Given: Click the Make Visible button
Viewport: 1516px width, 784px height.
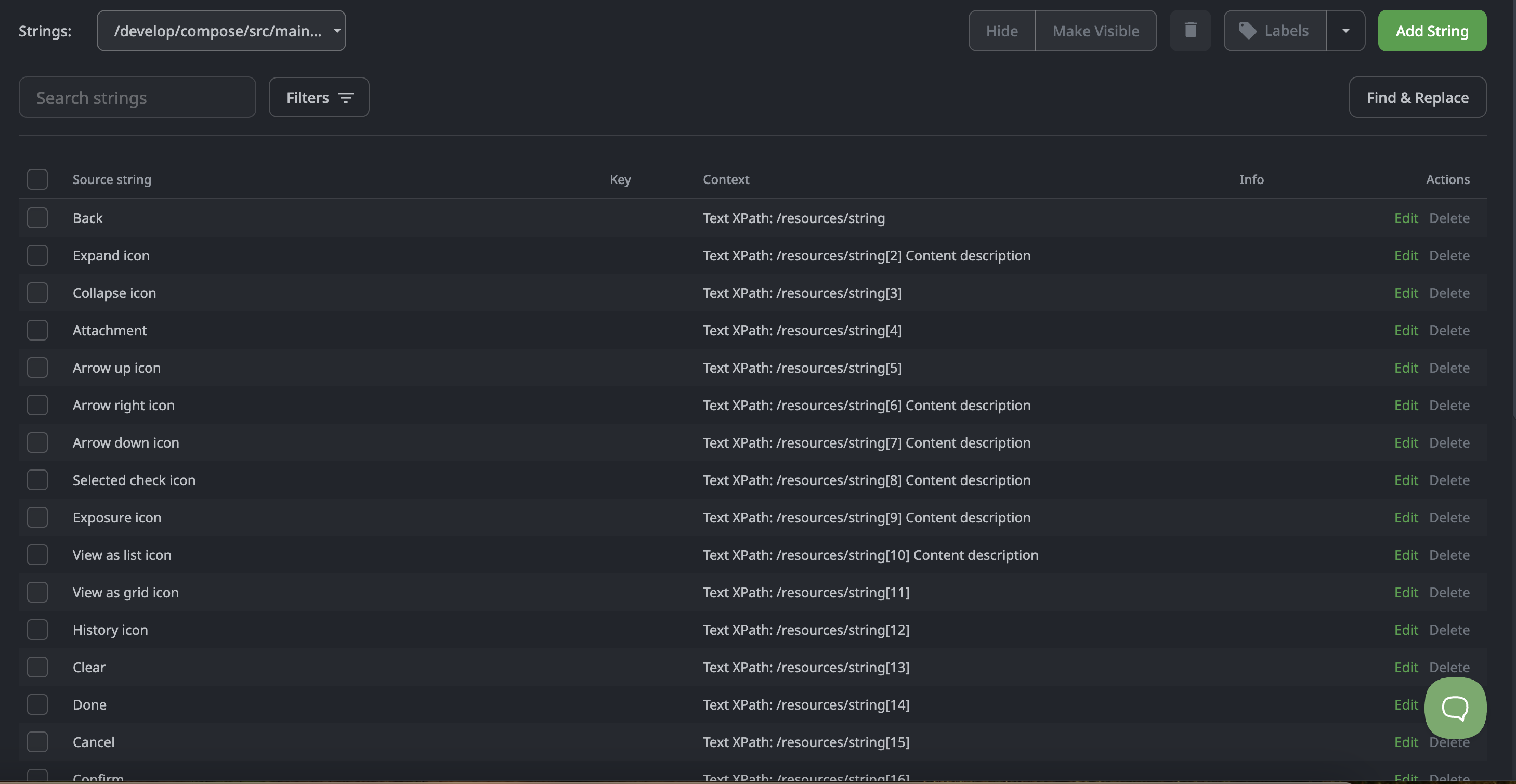Looking at the screenshot, I should tap(1095, 31).
